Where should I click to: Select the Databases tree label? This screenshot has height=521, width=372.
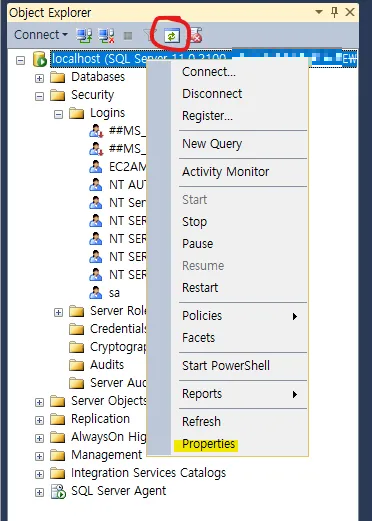click(x=98, y=77)
